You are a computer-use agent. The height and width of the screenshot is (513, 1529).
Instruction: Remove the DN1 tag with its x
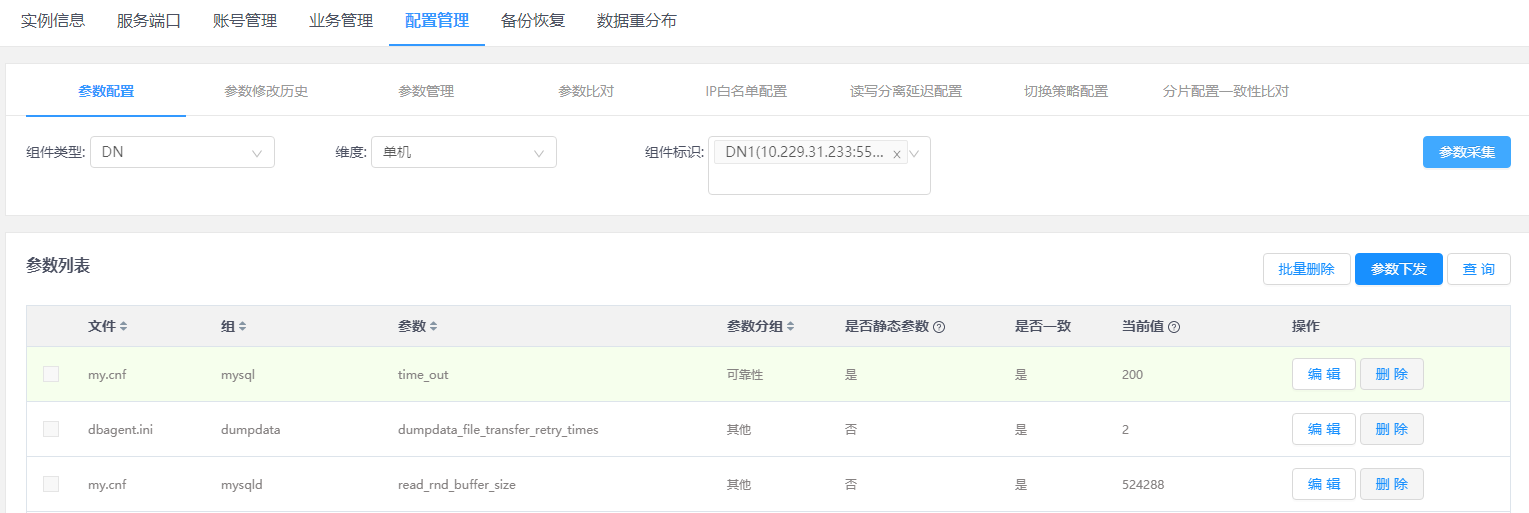tap(896, 154)
